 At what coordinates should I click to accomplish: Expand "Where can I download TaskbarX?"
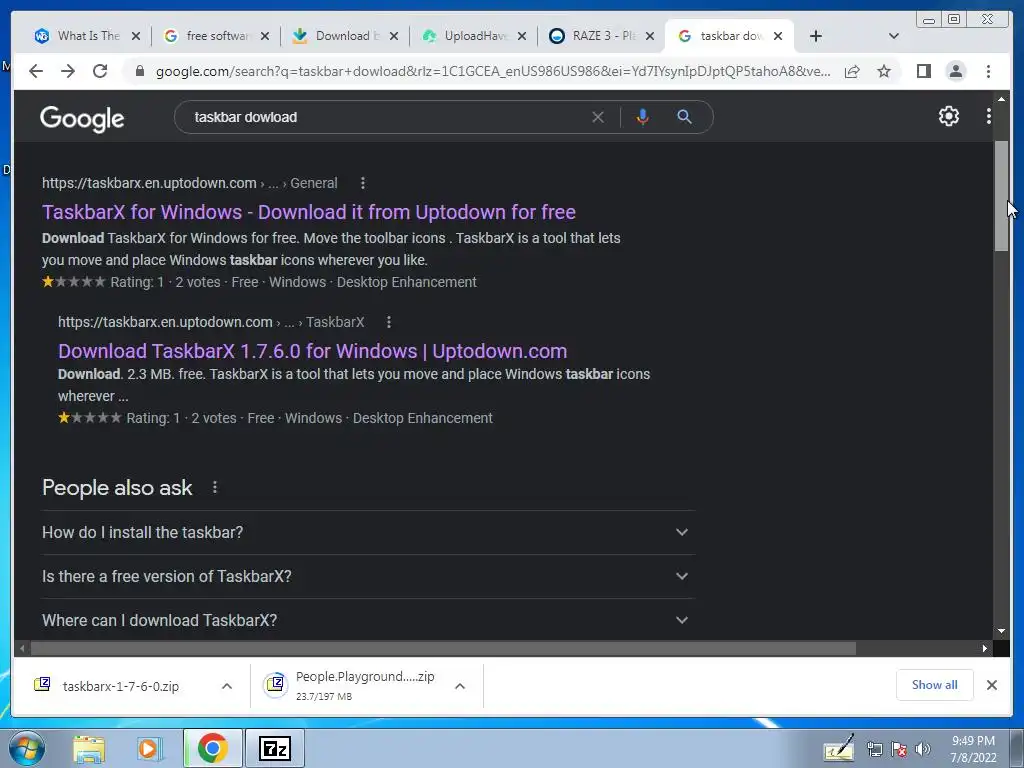tap(368, 620)
